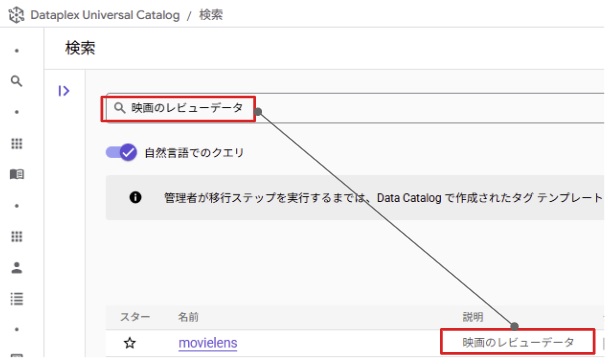Toggle the 自然言語でのクエリ switch
The width and height of the screenshot is (609, 364).
[121, 152]
